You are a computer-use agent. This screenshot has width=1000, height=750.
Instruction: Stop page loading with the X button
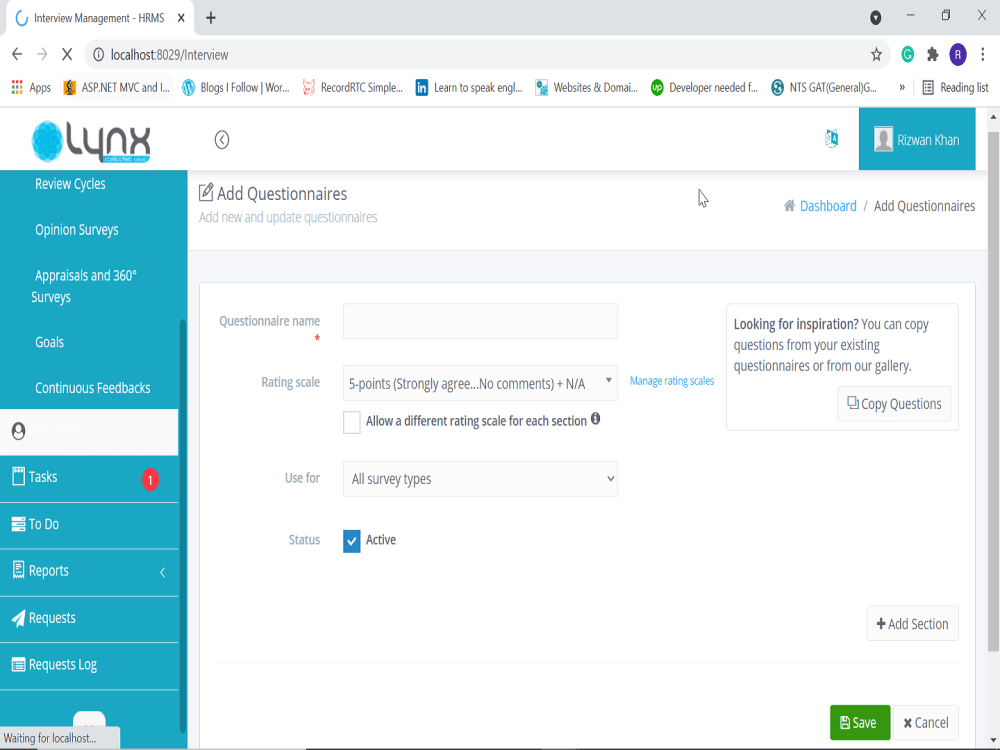(x=67, y=54)
